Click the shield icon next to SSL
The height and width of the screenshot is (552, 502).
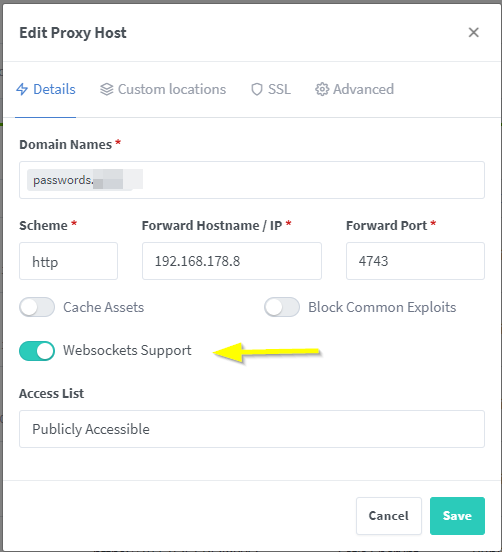[x=257, y=89]
